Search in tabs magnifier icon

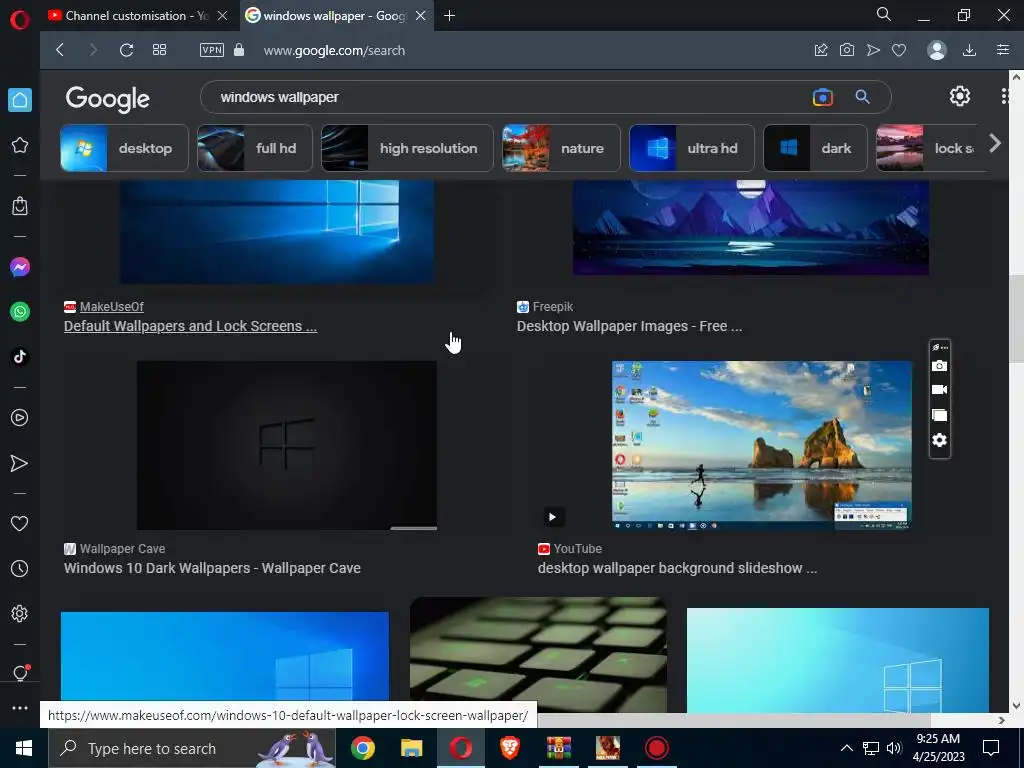(x=884, y=14)
